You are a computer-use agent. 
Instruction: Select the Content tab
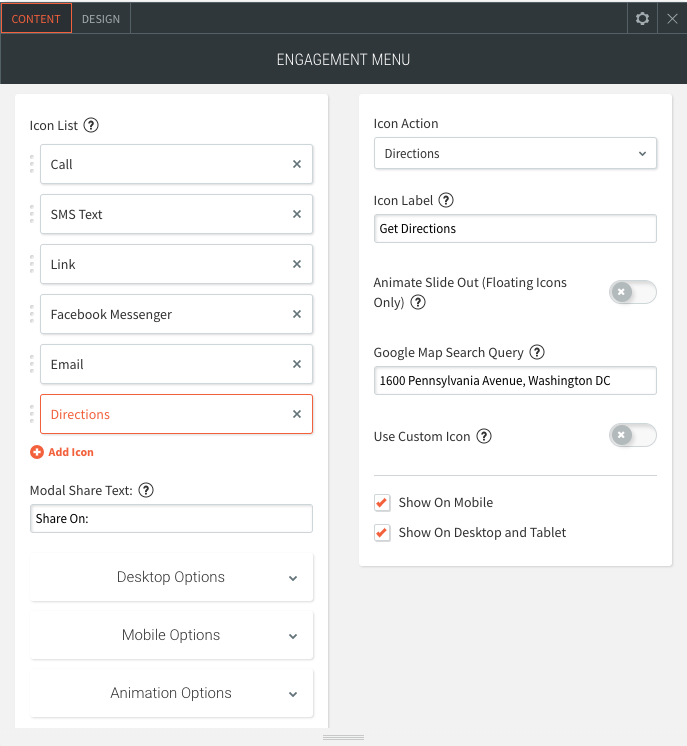[36, 18]
